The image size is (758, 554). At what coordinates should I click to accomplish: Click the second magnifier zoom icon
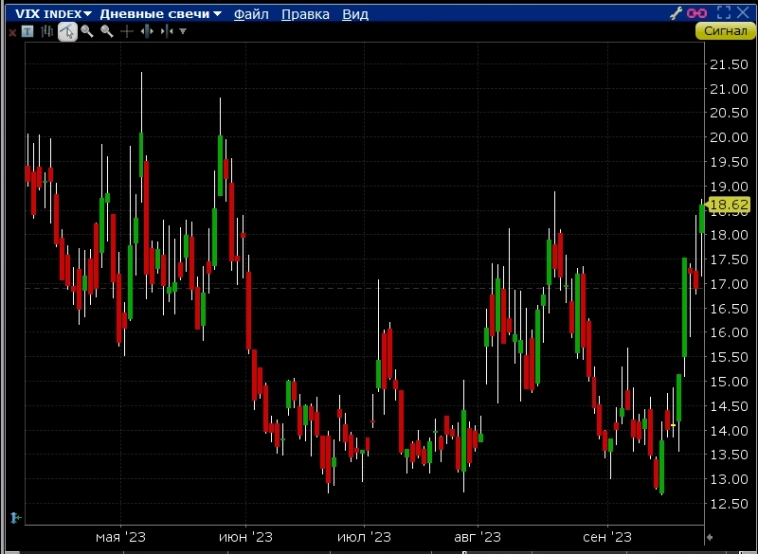point(106,31)
